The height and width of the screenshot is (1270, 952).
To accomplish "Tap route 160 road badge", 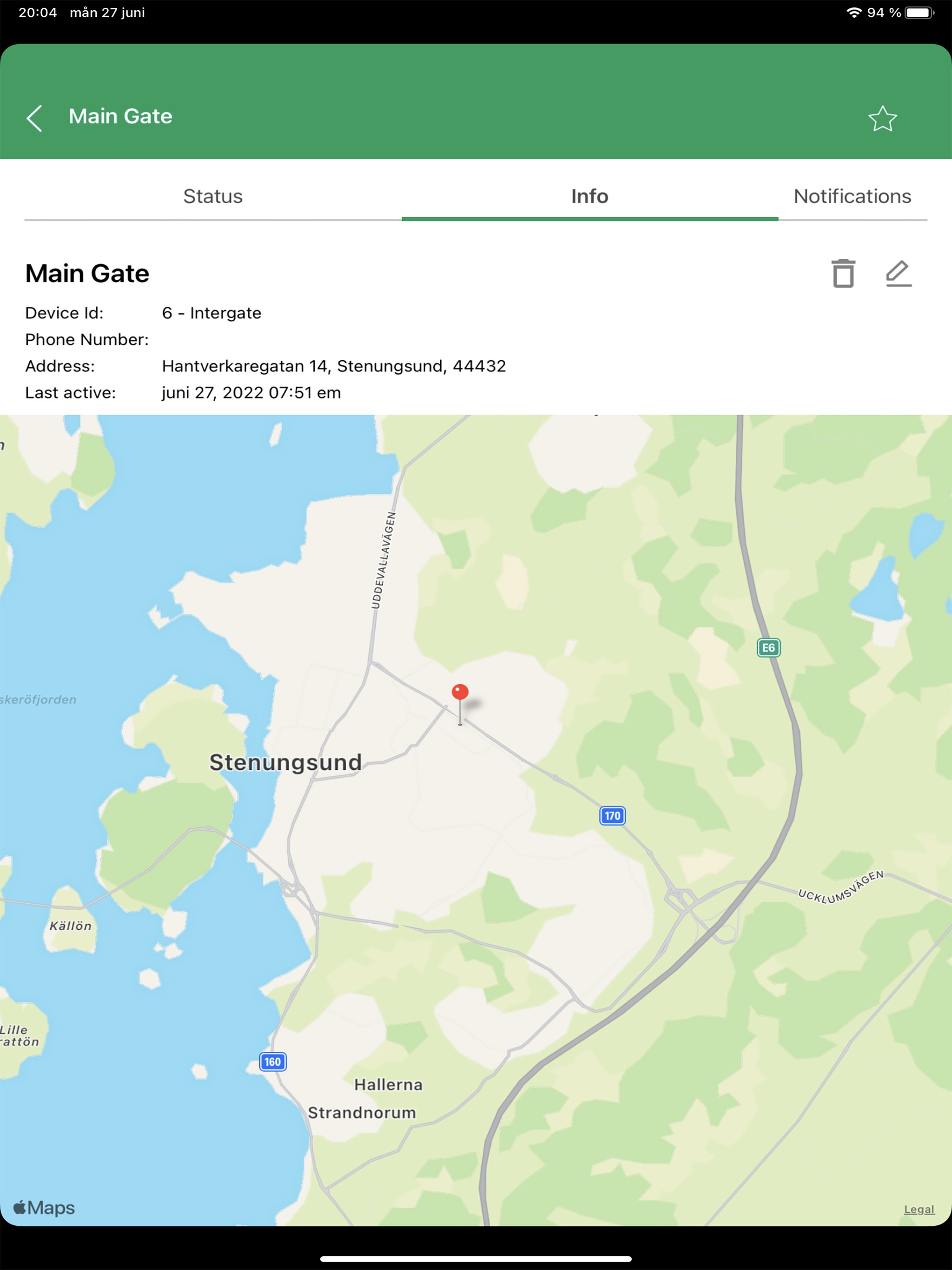I will coord(272,1061).
